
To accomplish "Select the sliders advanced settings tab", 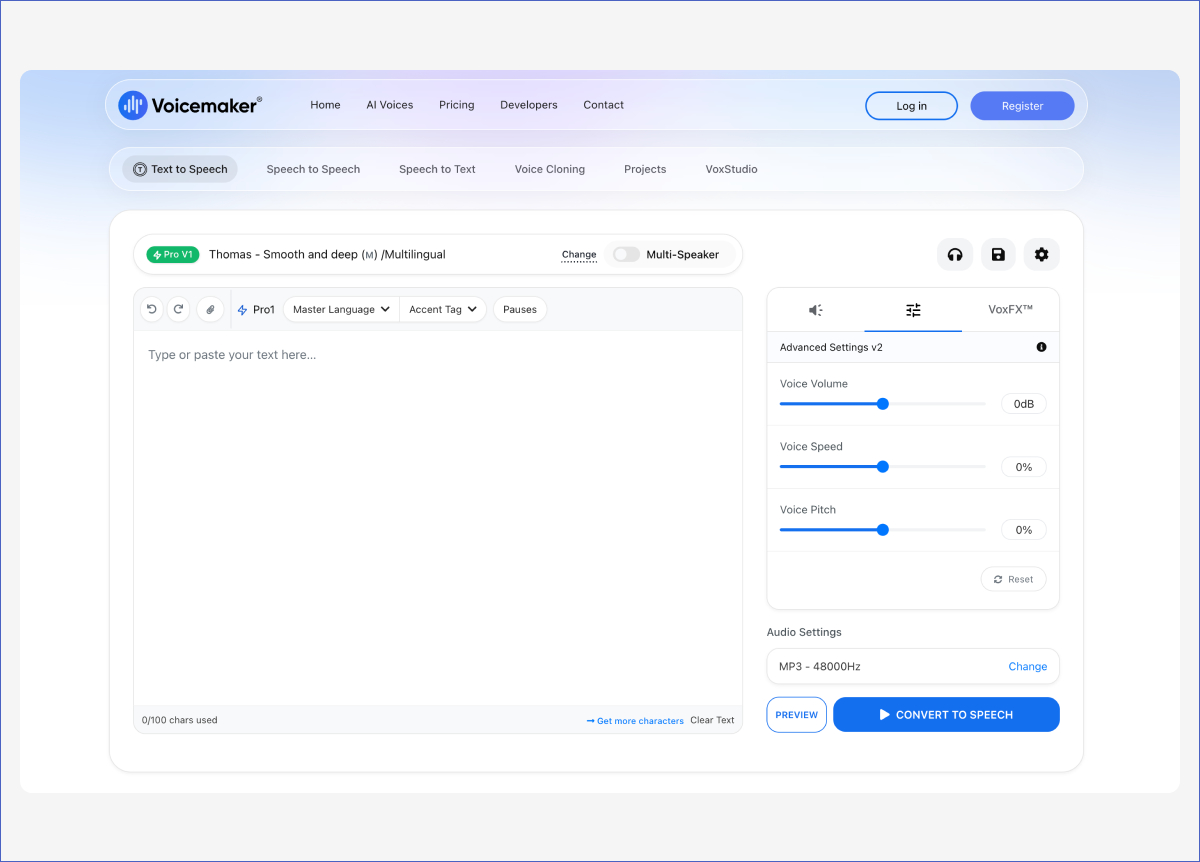I will pos(913,310).
